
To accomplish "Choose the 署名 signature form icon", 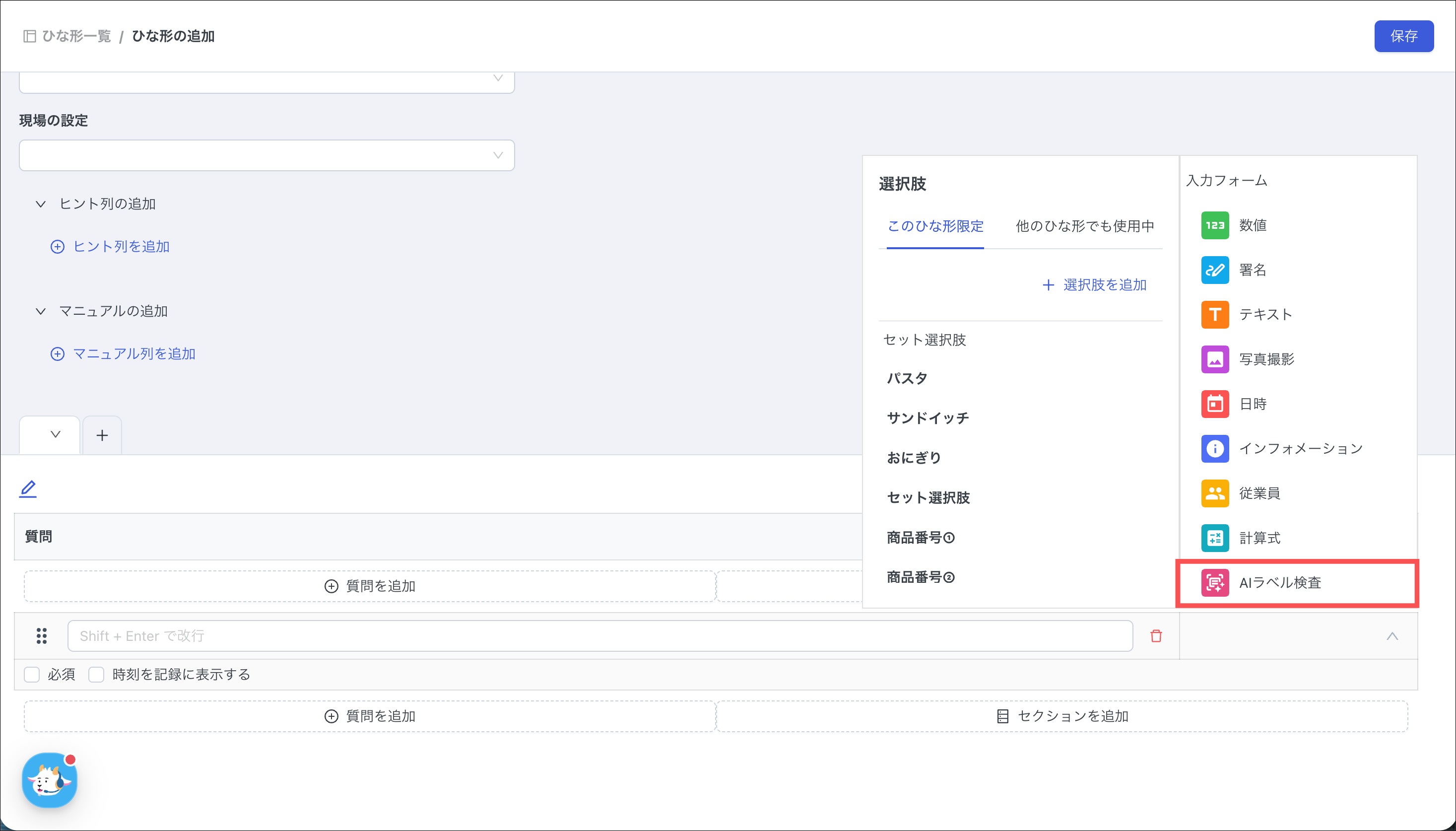I will pos(1215,270).
